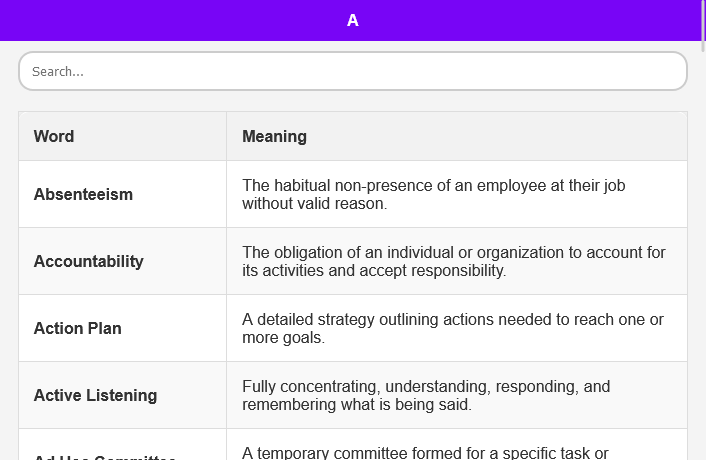The width and height of the screenshot is (706, 460).
Task: Click the phrase 'without valid reason.'
Action: tap(315, 203)
